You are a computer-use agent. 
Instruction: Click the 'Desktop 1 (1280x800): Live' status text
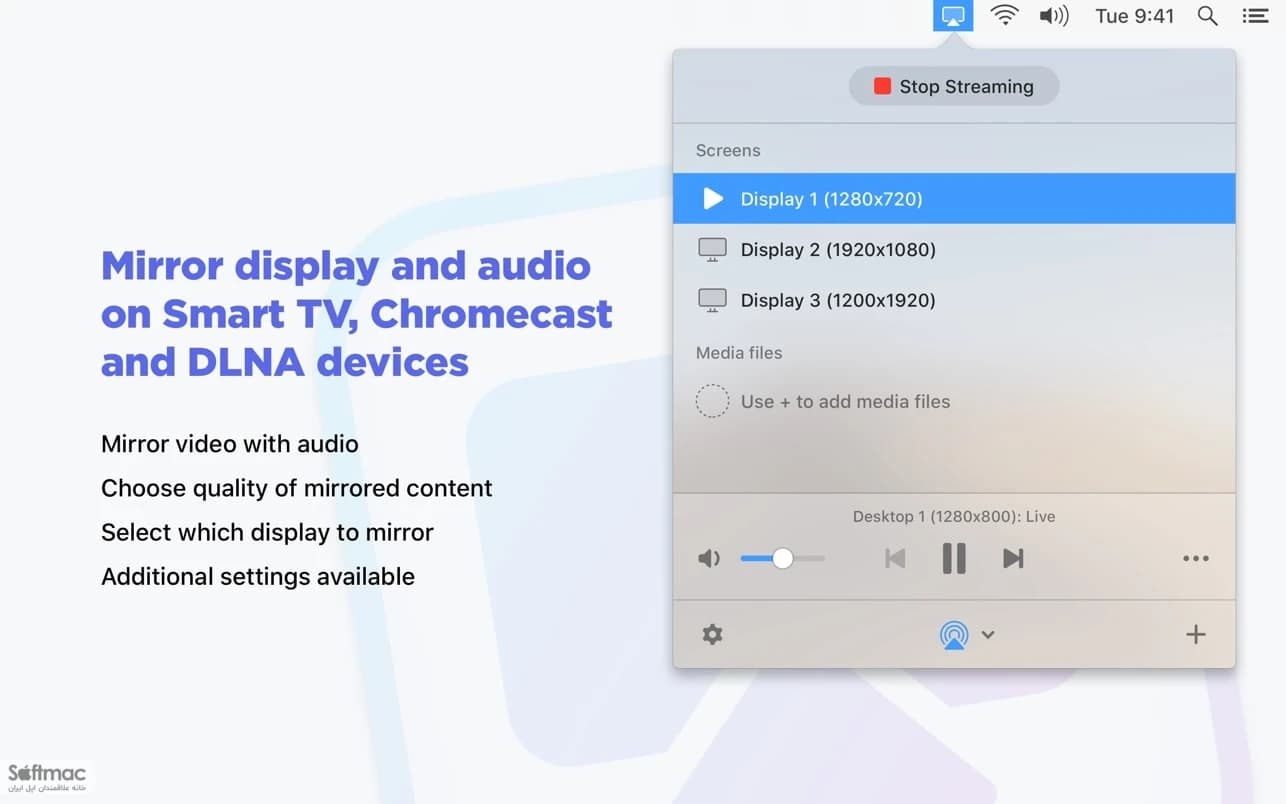click(x=954, y=517)
